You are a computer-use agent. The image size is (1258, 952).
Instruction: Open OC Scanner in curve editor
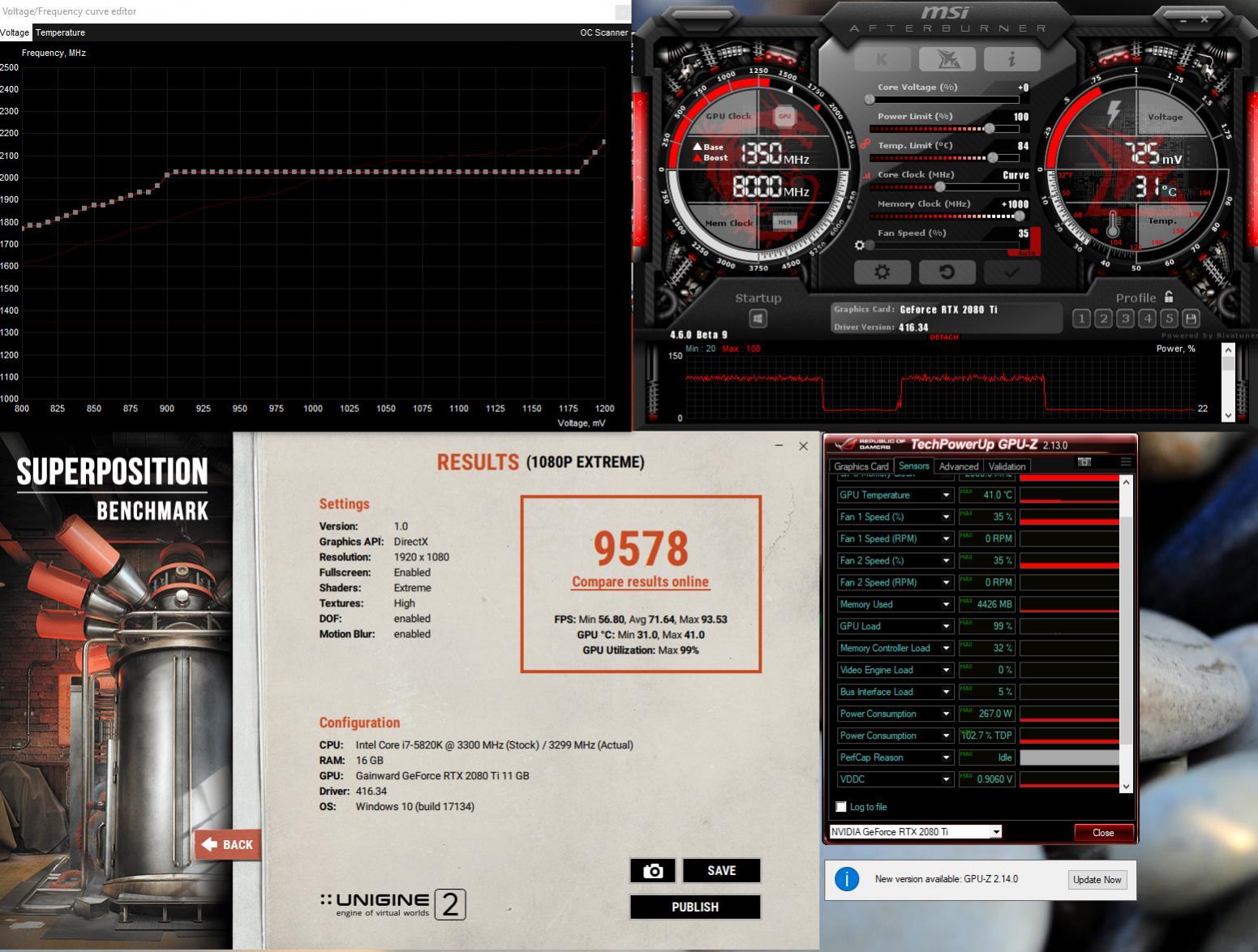point(603,32)
